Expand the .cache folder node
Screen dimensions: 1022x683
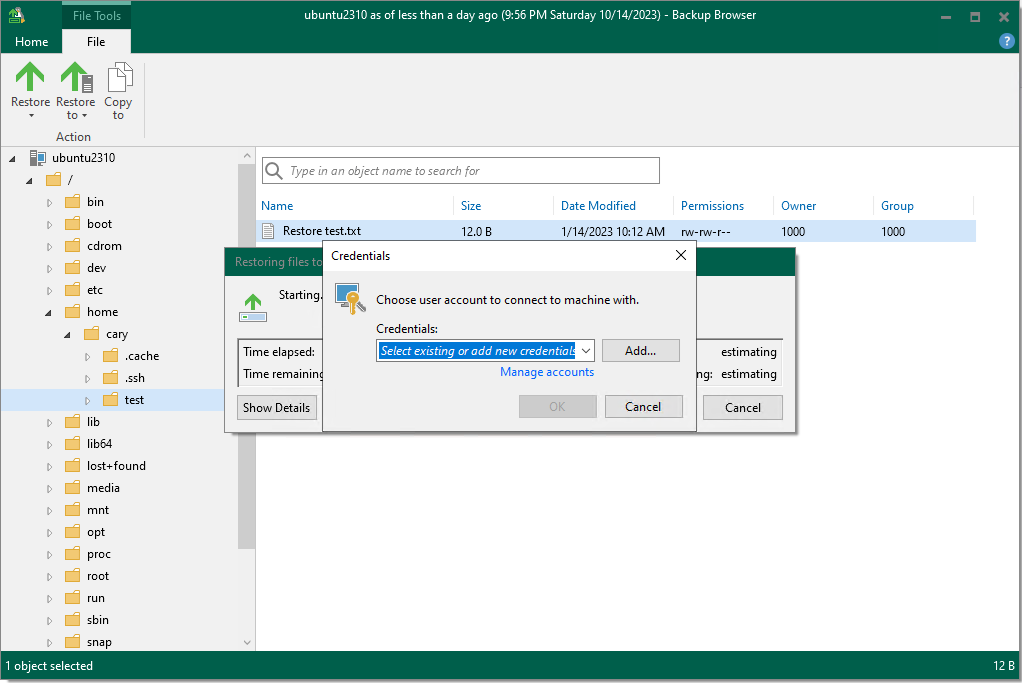(x=88, y=356)
